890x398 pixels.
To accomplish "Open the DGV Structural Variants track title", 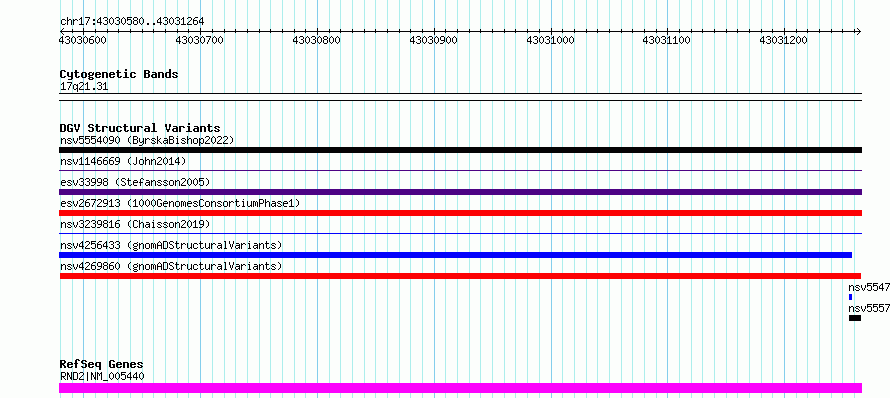I will (x=140, y=128).
